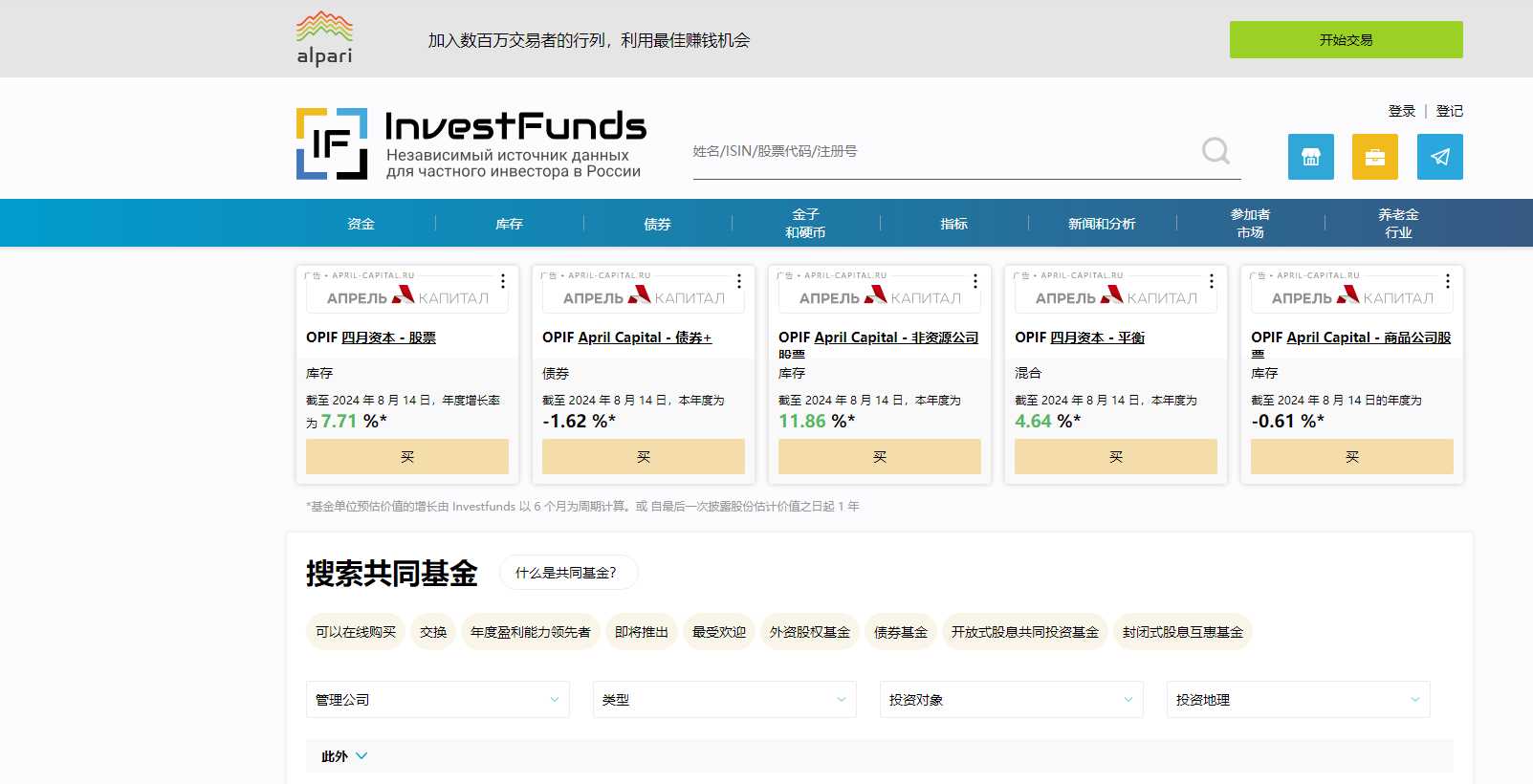This screenshot has height=784, width=1533.
Task: Click the 什么是共同基金? button
Action: pyautogui.click(x=569, y=573)
